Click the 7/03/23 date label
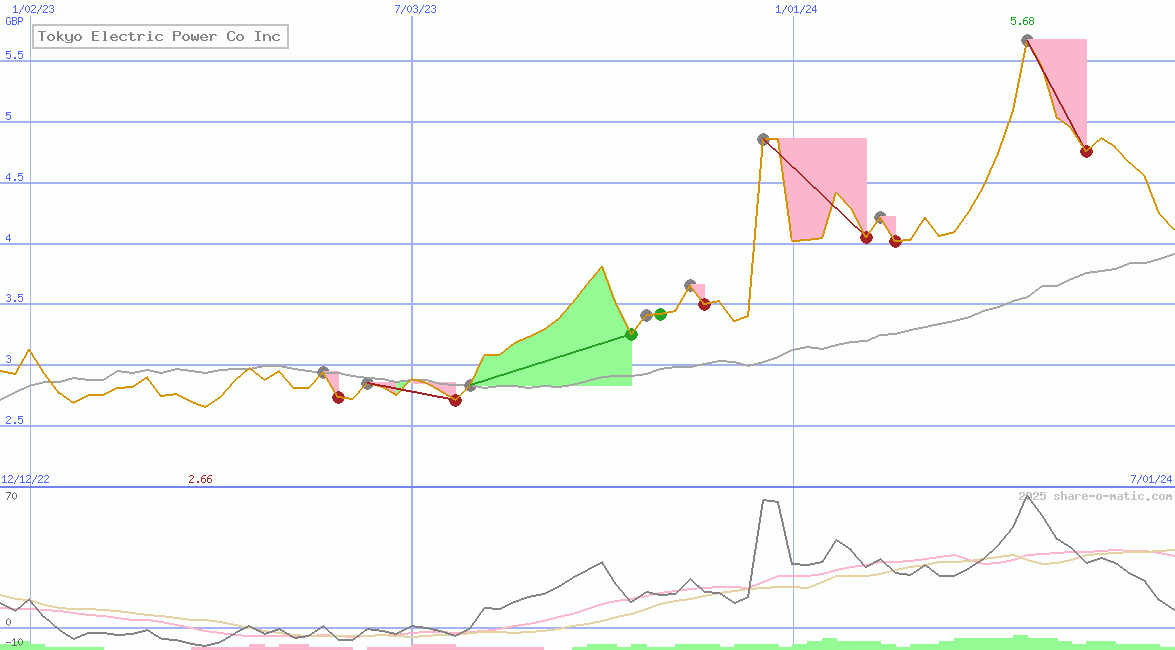The width and height of the screenshot is (1175, 650). (x=415, y=9)
